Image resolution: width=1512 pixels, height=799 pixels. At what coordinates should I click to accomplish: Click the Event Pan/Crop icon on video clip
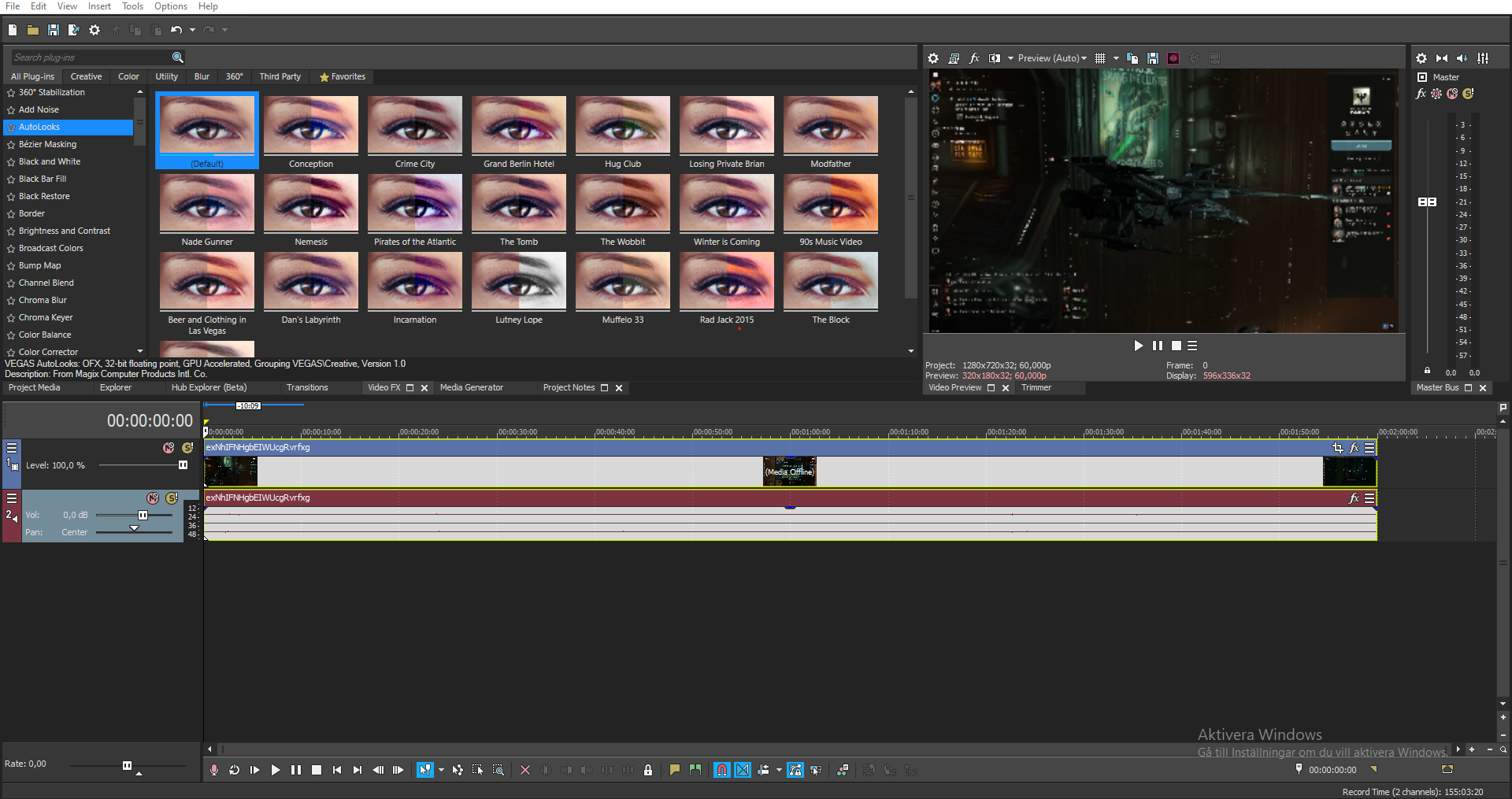(x=1337, y=448)
